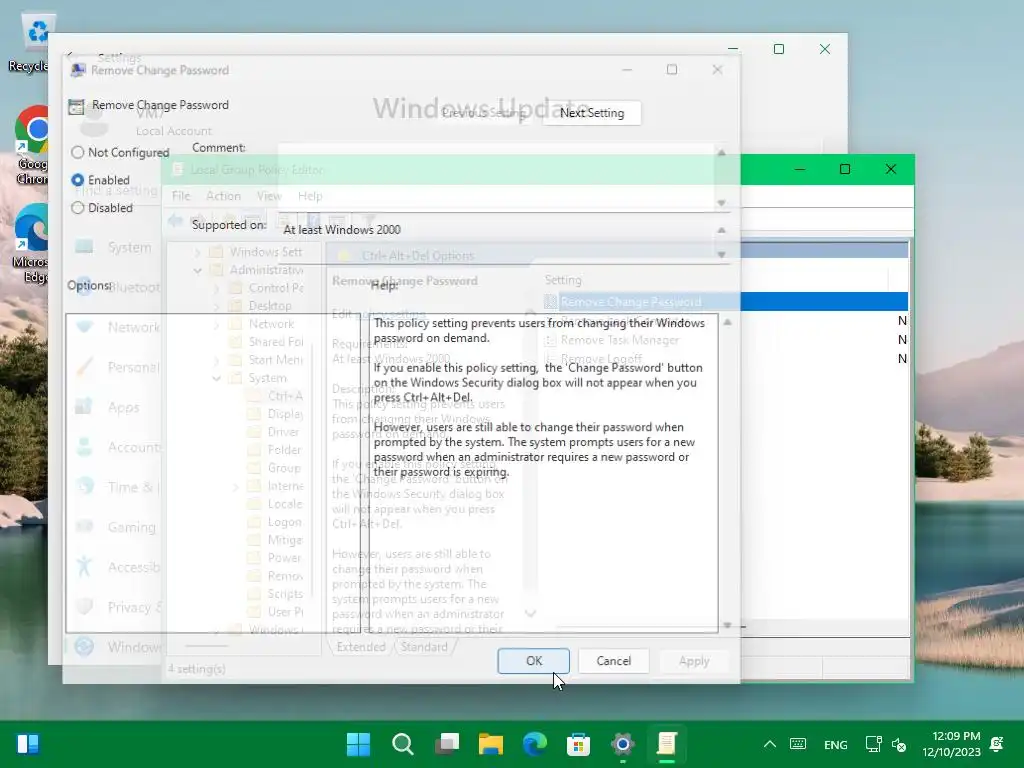Image resolution: width=1024 pixels, height=768 pixels.
Task: Switch to Settings app in taskbar
Action: (x=622, y=744)
